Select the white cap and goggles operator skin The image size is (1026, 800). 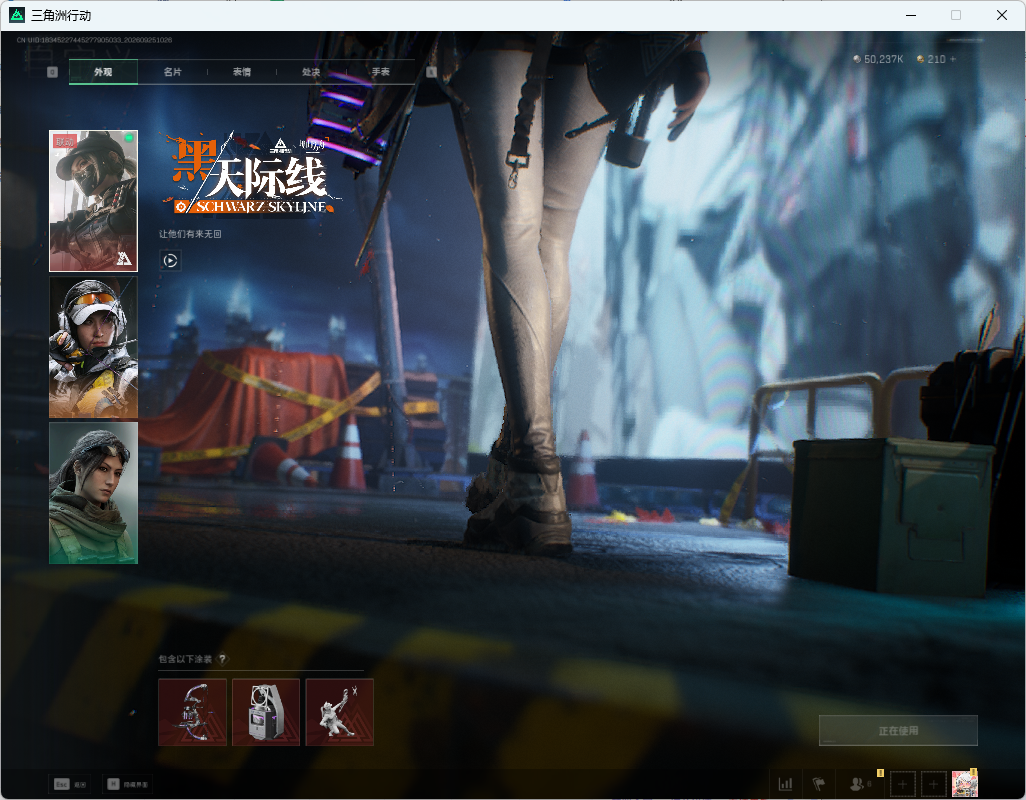[94, 347]
